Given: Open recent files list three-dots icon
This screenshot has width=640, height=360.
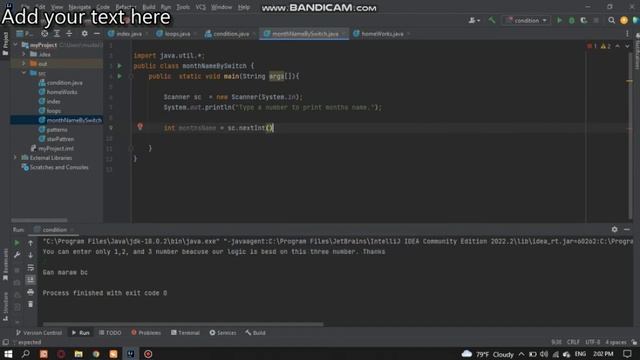Looking at the screenshot, I should pyautogui.click(x=627, y=34).
